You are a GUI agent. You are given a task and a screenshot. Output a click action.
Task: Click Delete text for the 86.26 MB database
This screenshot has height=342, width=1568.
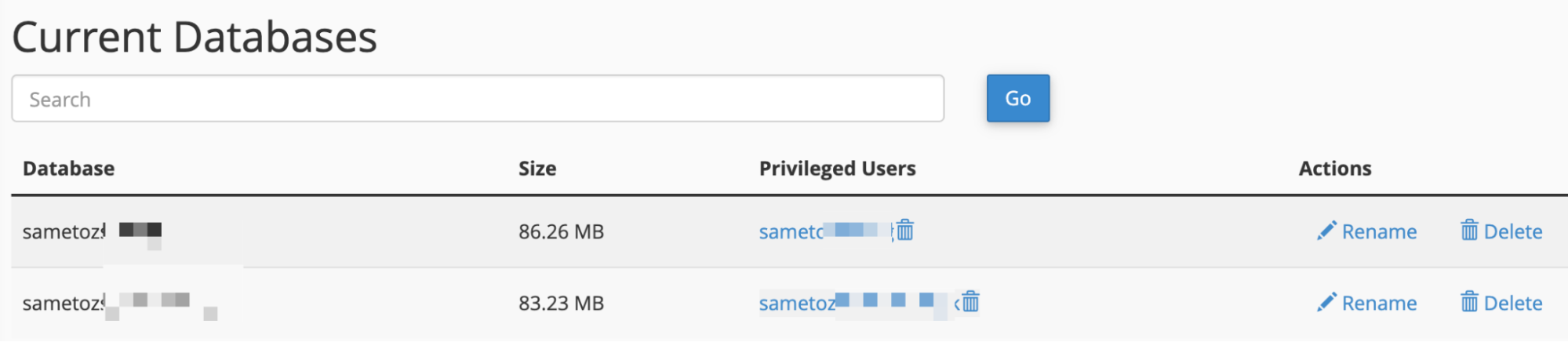tap(1513, 231)
